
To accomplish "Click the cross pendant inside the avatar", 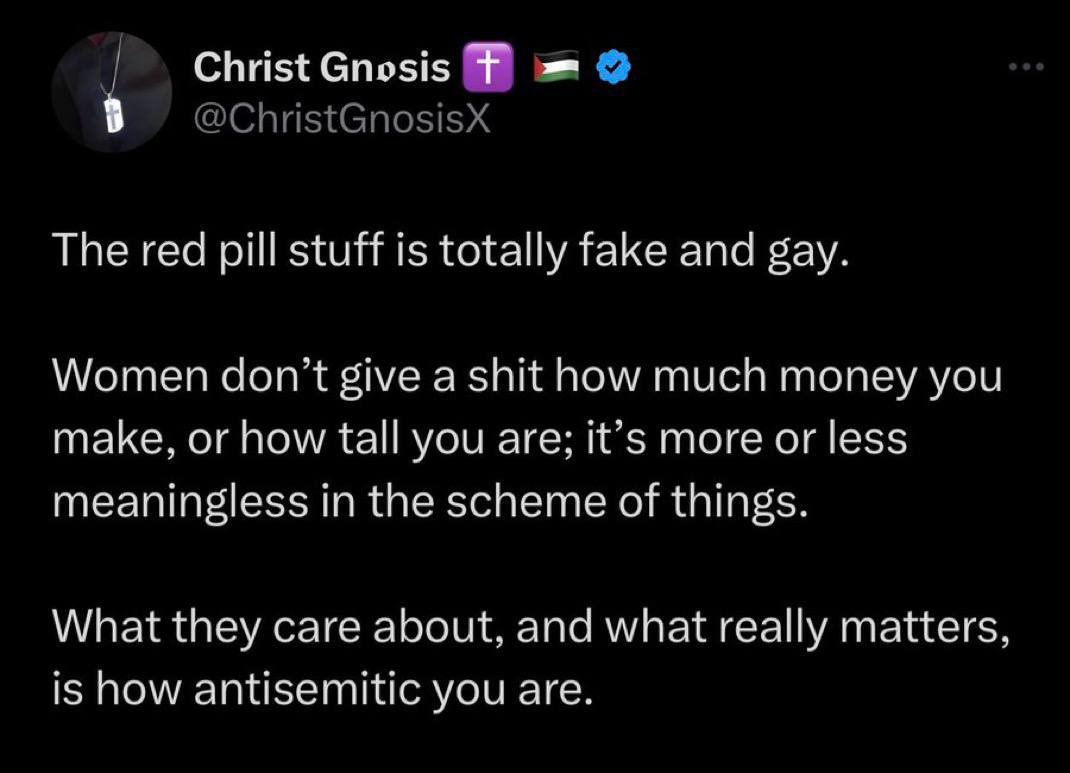I will [x=114, y=115].
